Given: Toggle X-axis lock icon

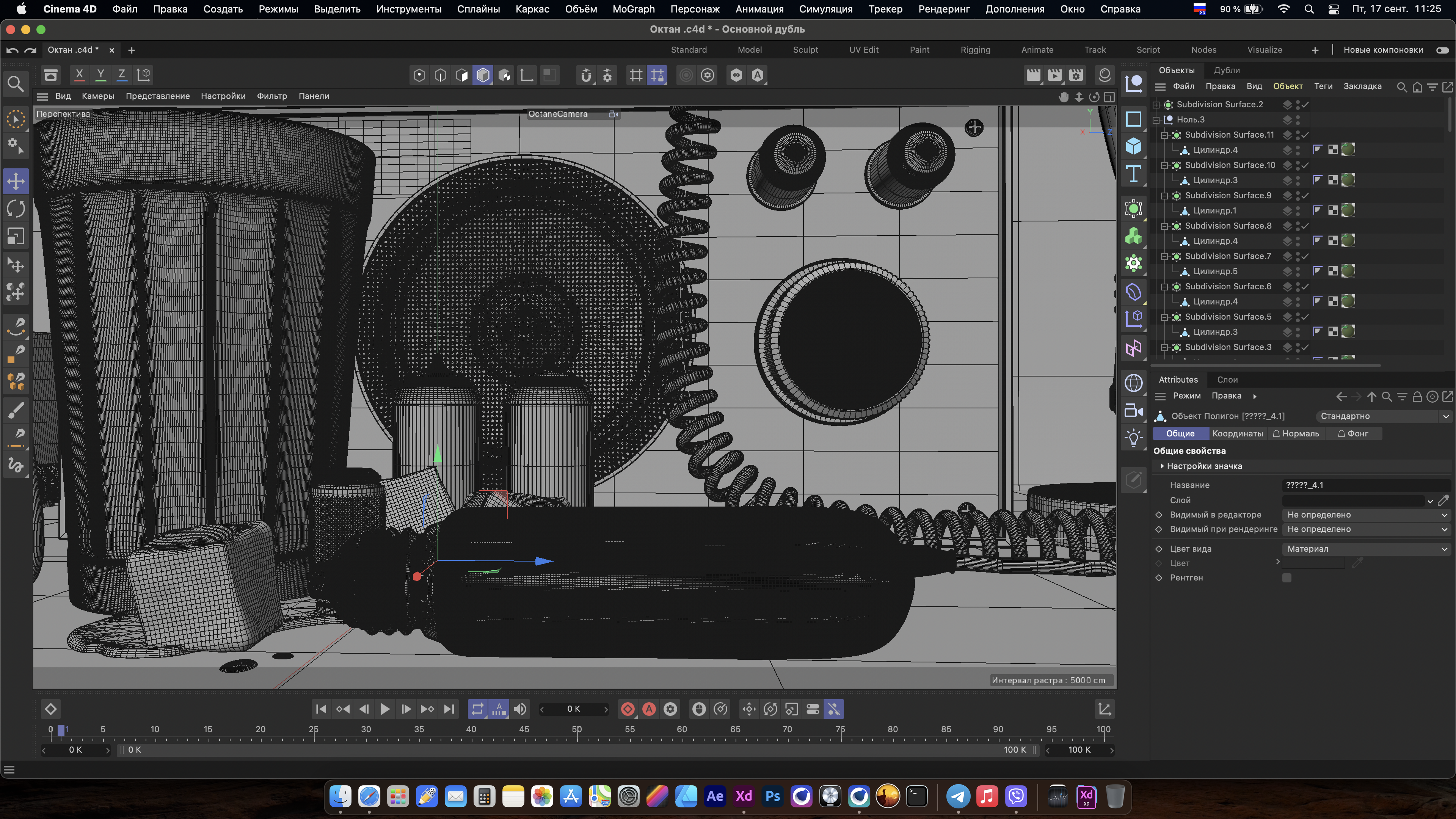Looking at the screenshot, I should pos(79,75).
